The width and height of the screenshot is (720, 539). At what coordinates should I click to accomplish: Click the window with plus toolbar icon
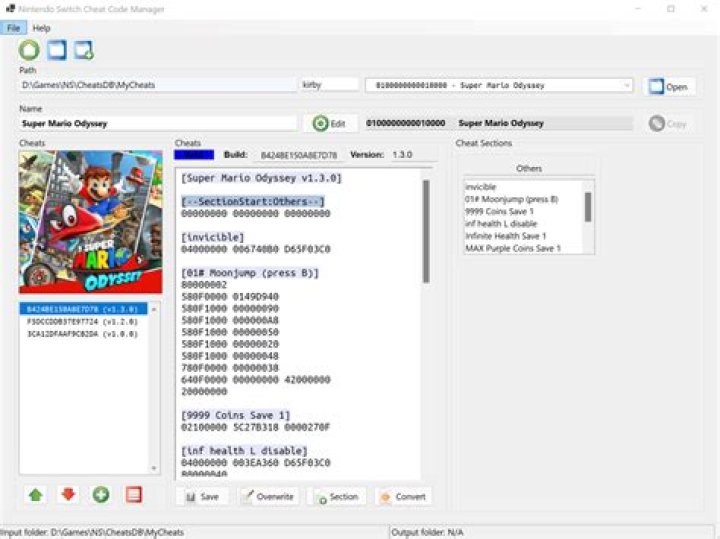(x=84, y=50)
